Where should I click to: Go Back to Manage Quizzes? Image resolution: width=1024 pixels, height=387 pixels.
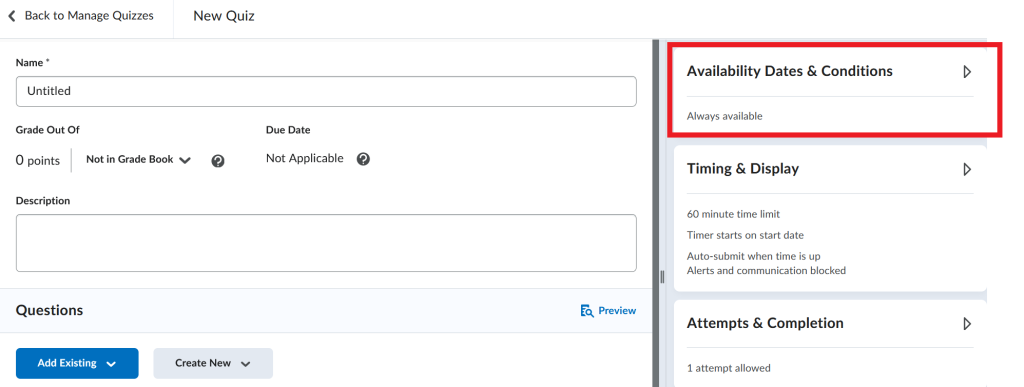pyautogui.click(x=81, y=16)
